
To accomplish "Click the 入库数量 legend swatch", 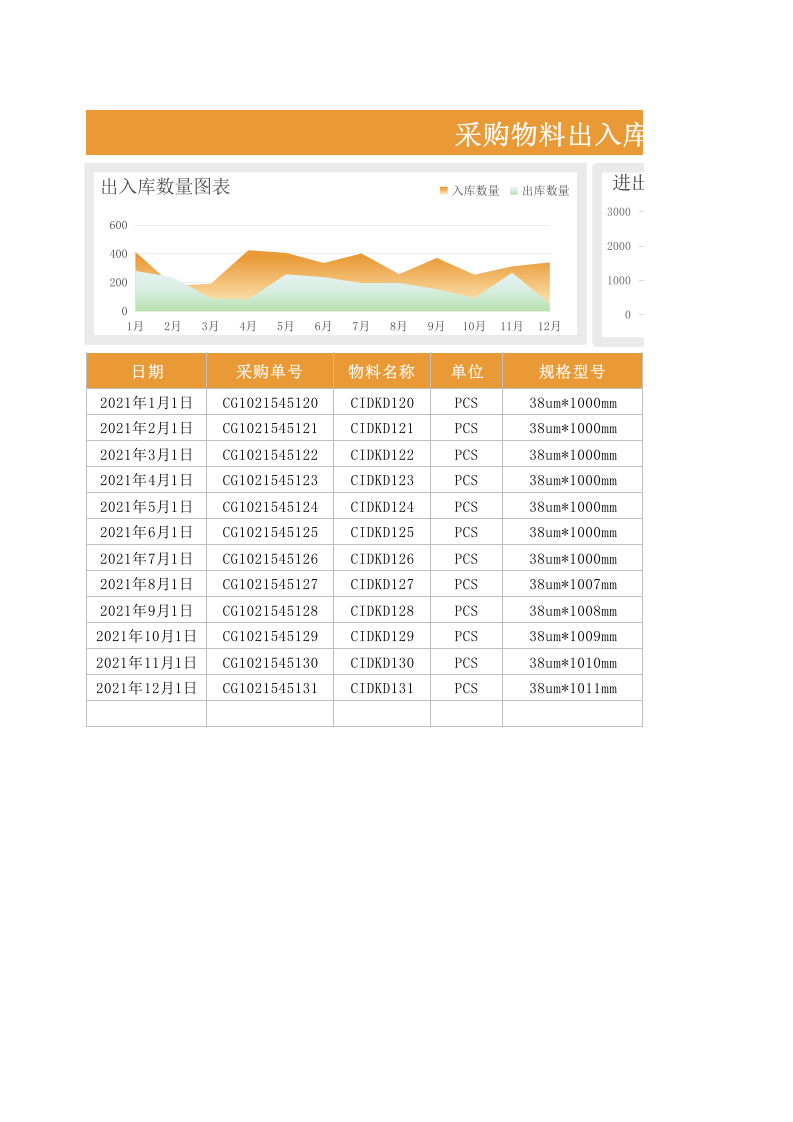I will 444,190.
